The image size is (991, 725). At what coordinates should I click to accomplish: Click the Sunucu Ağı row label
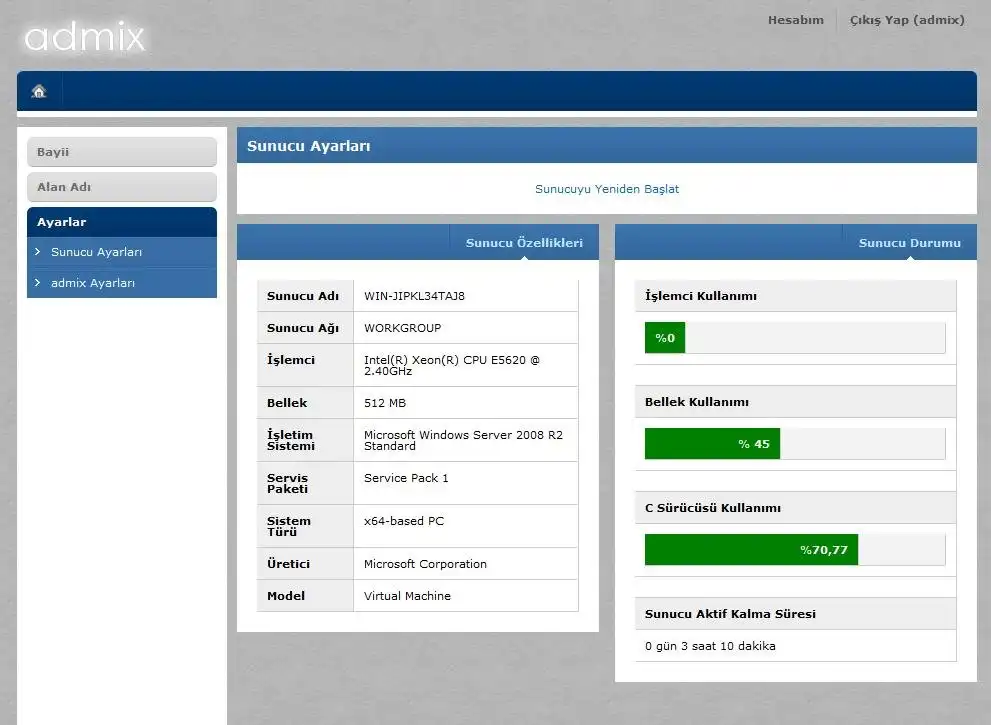[x=303, y=328]
